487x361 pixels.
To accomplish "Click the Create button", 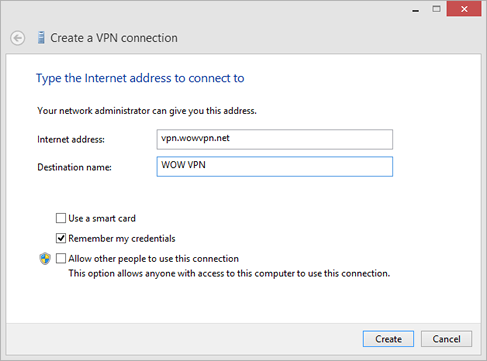I will (x=388, y=339).
